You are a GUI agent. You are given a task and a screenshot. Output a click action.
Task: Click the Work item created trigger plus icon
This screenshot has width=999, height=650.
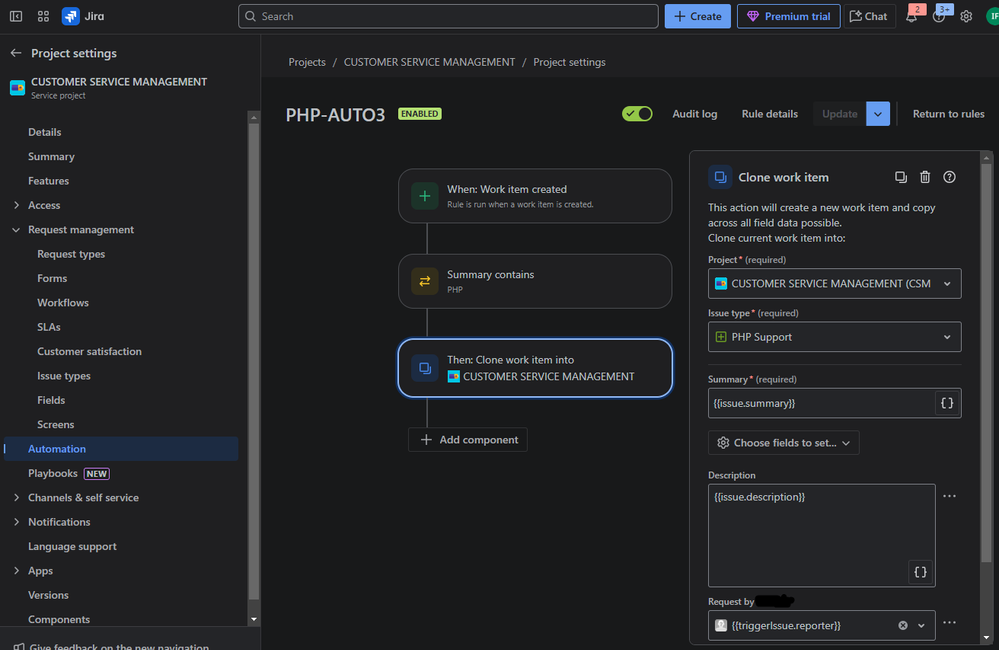(x=424, y=196)
